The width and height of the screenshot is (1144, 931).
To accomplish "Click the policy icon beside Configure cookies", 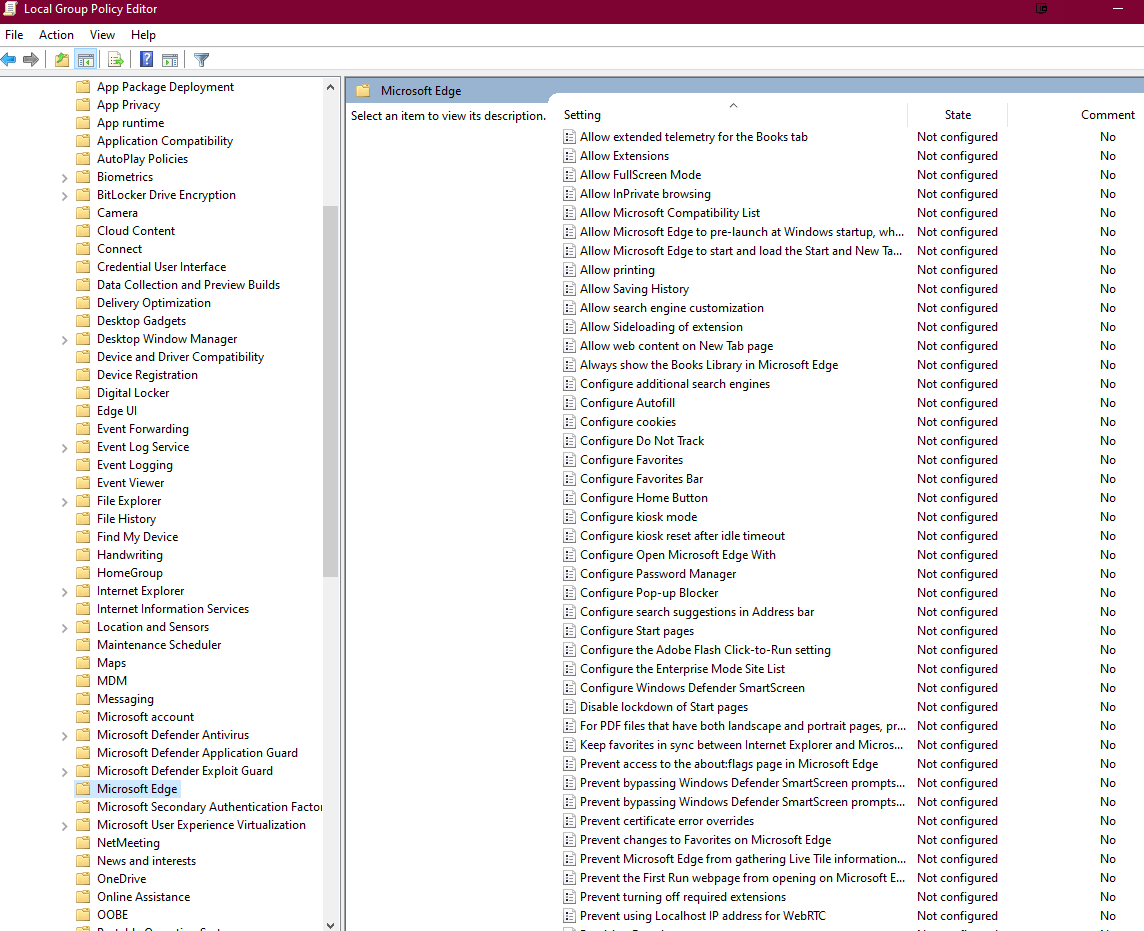I will click(x=569, y=422).
